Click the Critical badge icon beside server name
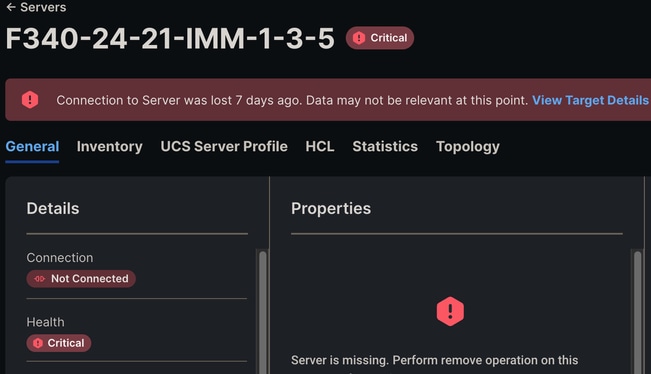This screenshot has height=374, width=651. click(x=359, y=38)
